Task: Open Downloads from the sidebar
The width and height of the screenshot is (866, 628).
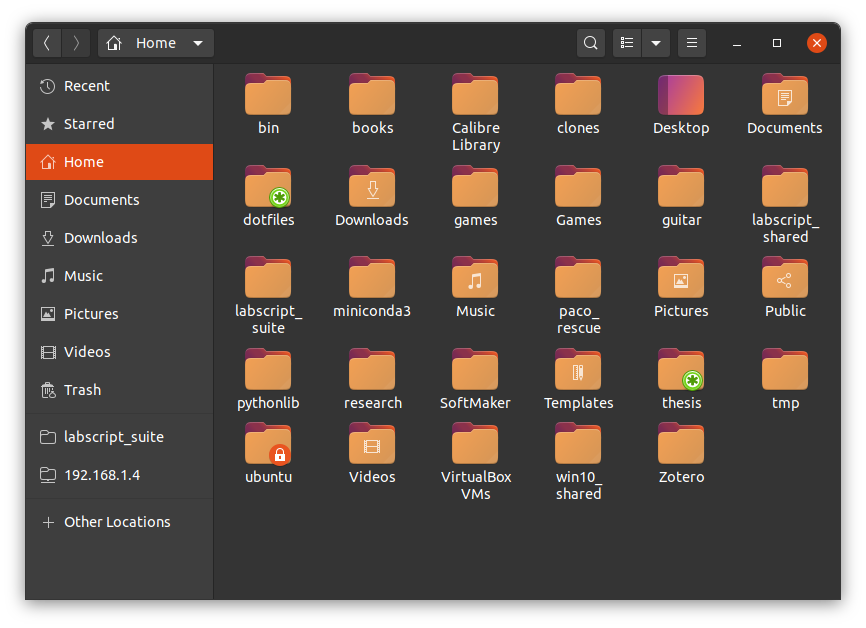Action: 119,238
